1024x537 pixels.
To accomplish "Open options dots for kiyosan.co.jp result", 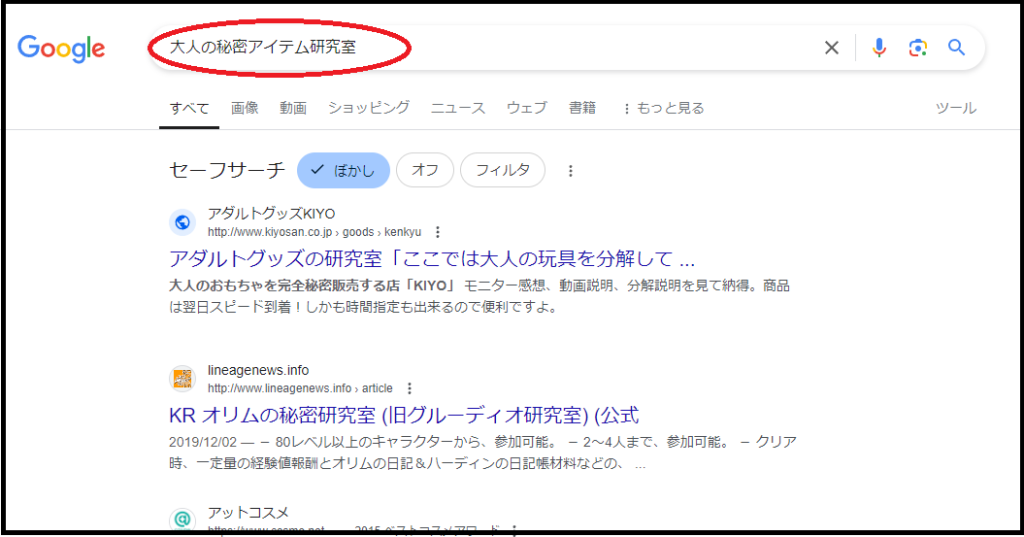I will click(x=438, y=232).
